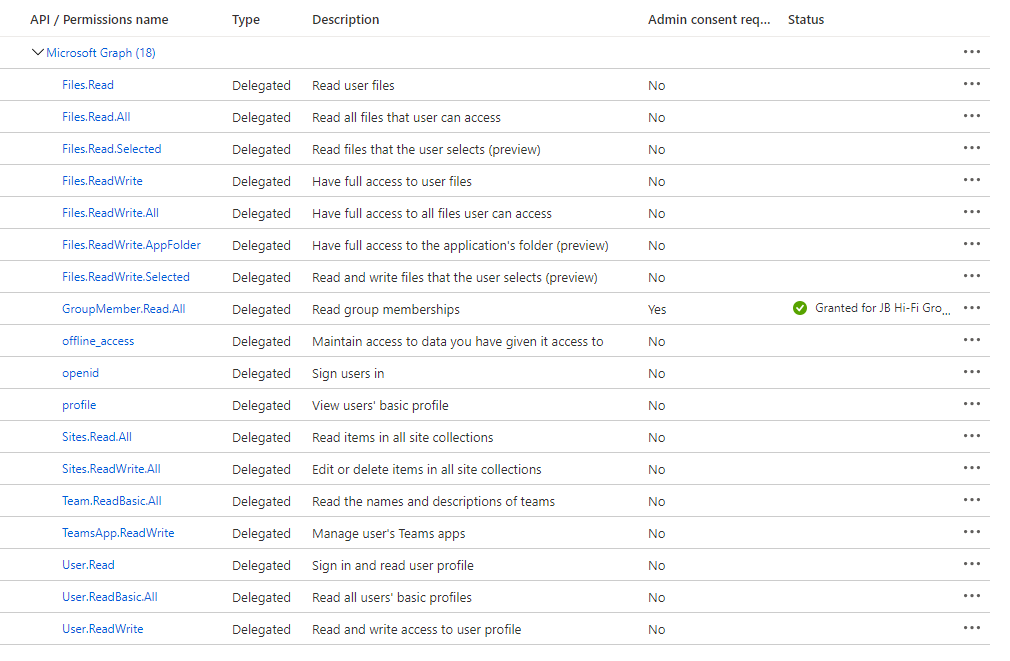Open the Files.Read.All permission link
This screenshot has width=1010, height=661.
pyautogui.click(x=96, y=117)
